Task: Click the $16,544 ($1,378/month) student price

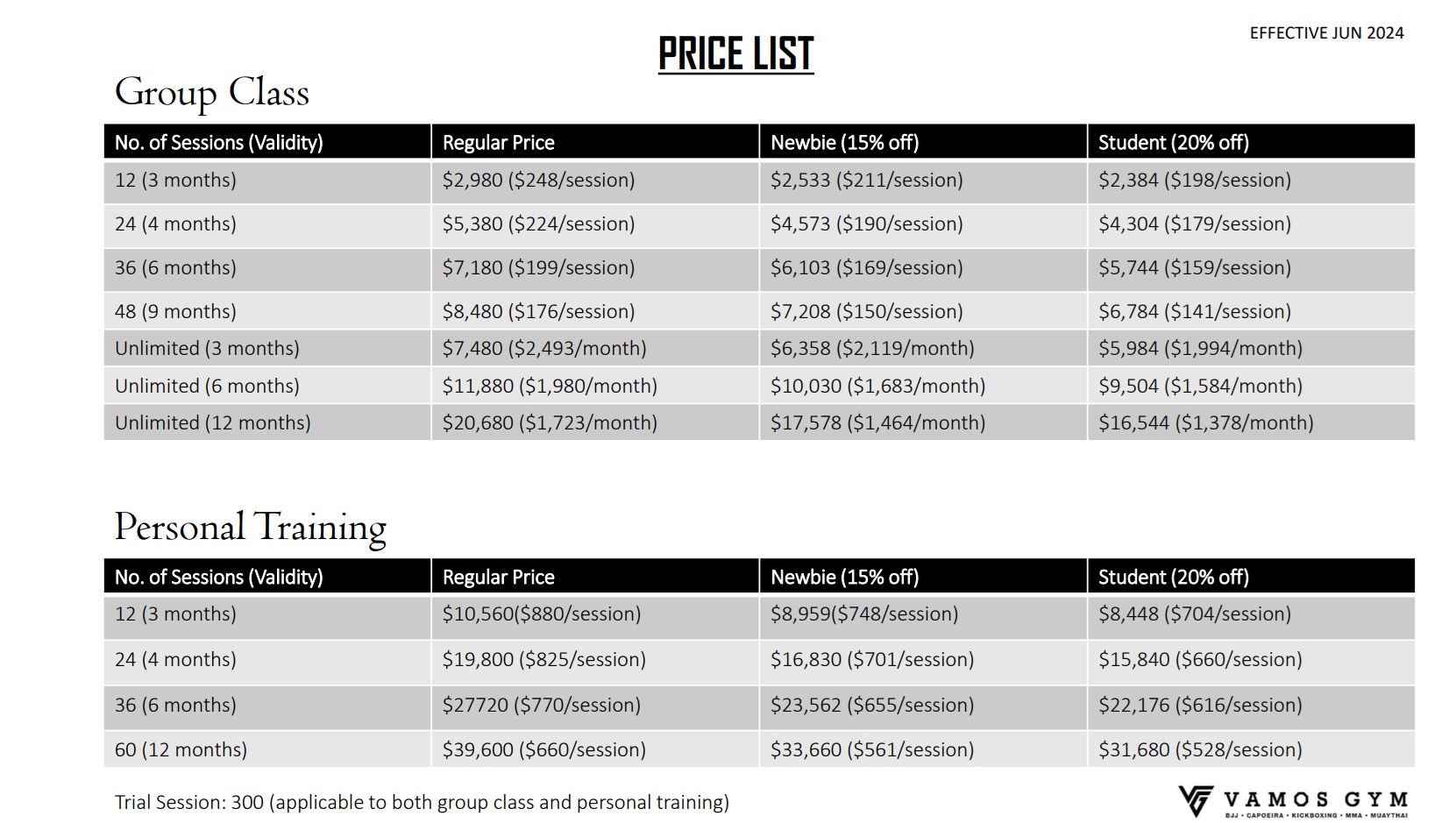Action: (x=1206, y=423)
